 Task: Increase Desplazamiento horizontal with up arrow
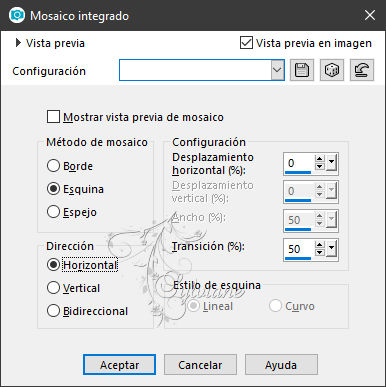coord(319,159)
